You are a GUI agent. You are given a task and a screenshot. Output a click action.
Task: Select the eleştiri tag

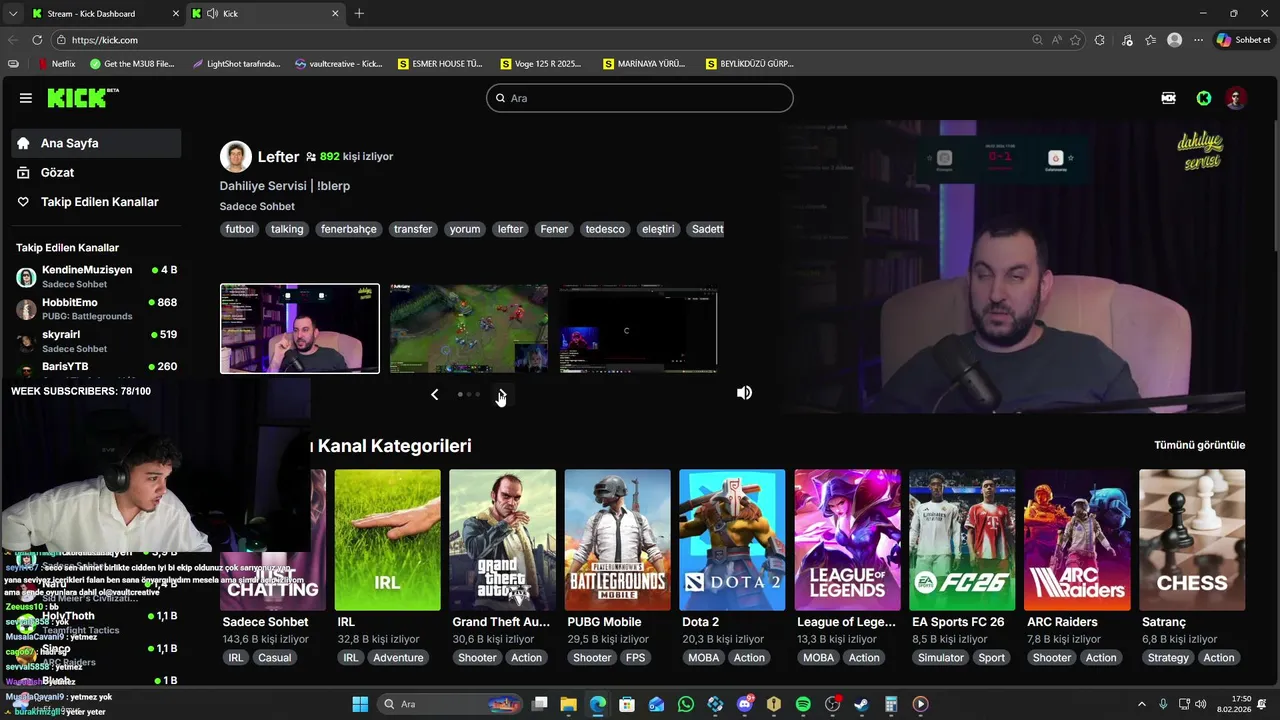[658, 229]
